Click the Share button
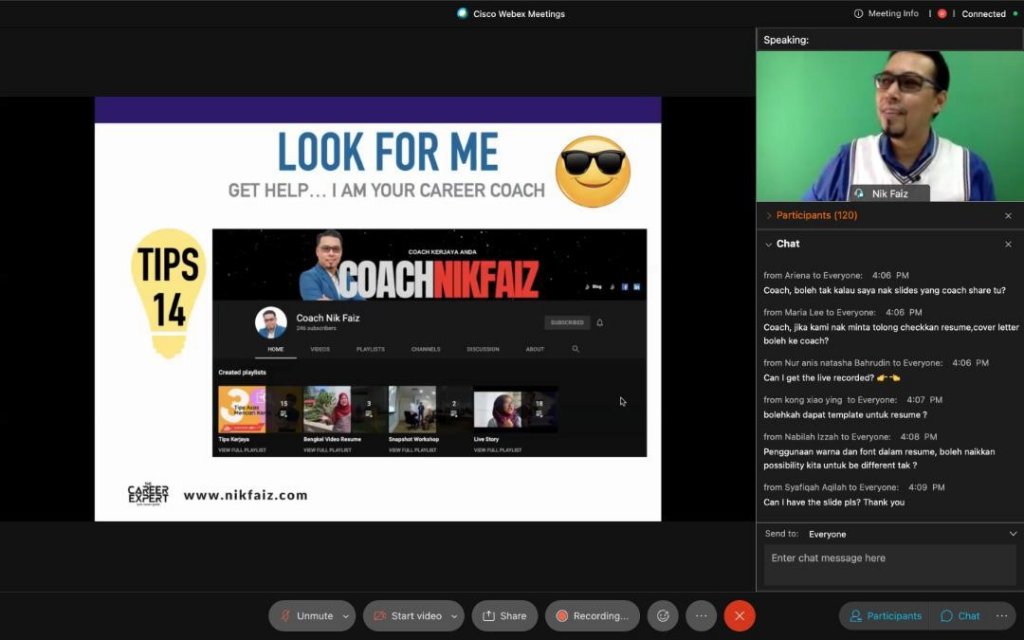1024x640 pixels. point(504,616)
